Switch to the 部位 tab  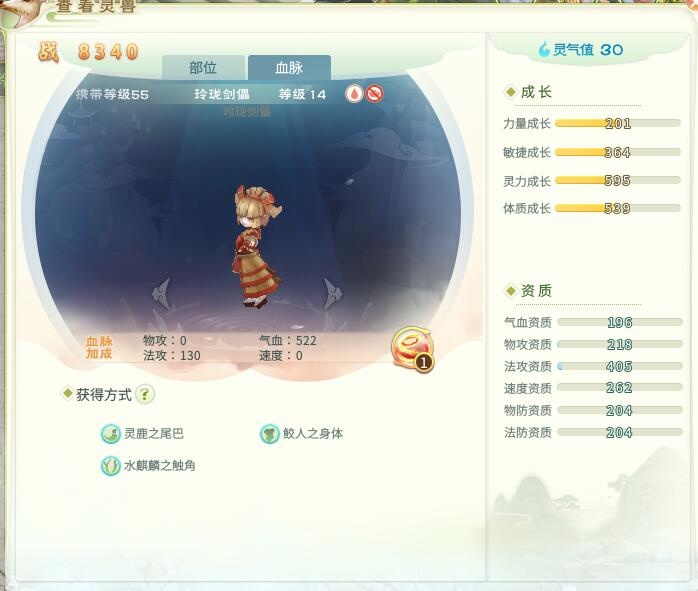[203, 68]
